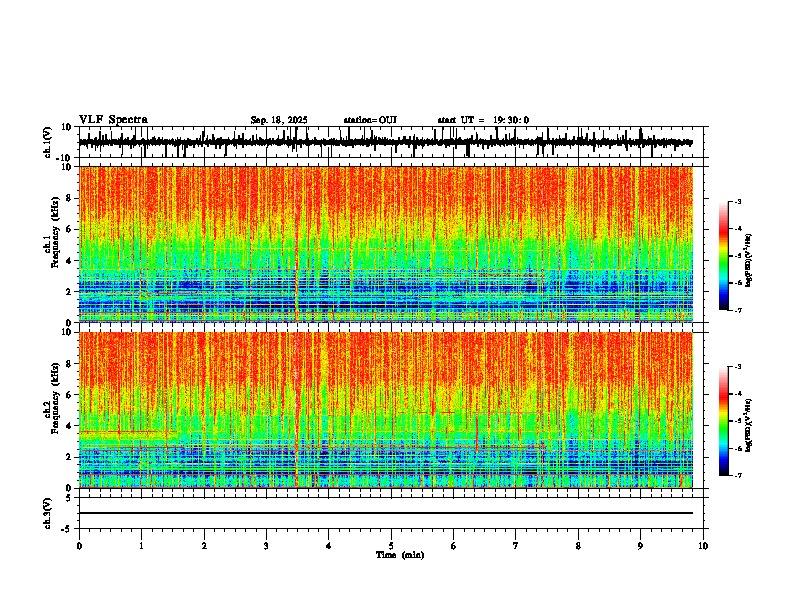Click the "5" tick of ch.3(V) axis
This screenshot has width=792, height=612.
[x=70, y=497]
